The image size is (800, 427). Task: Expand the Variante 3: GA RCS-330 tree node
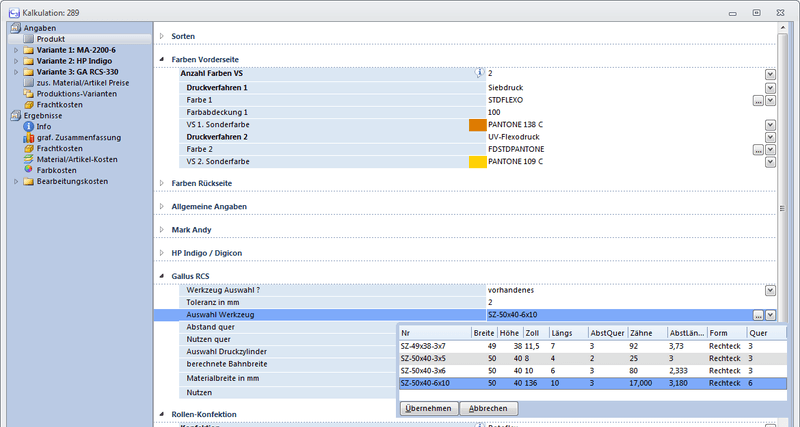[x=16, y=72]
